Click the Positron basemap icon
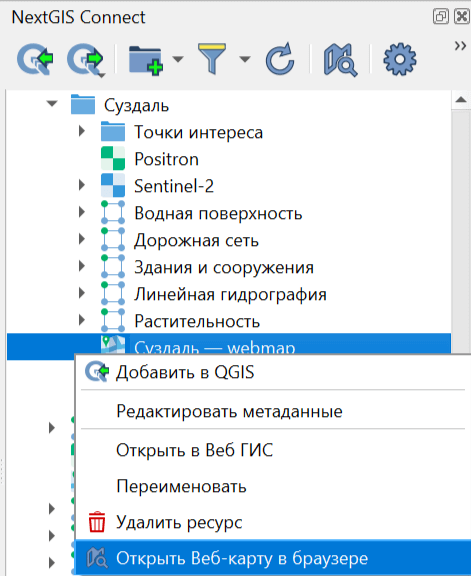This screenshot has width=471, height=576. click(x=113, y=158)
